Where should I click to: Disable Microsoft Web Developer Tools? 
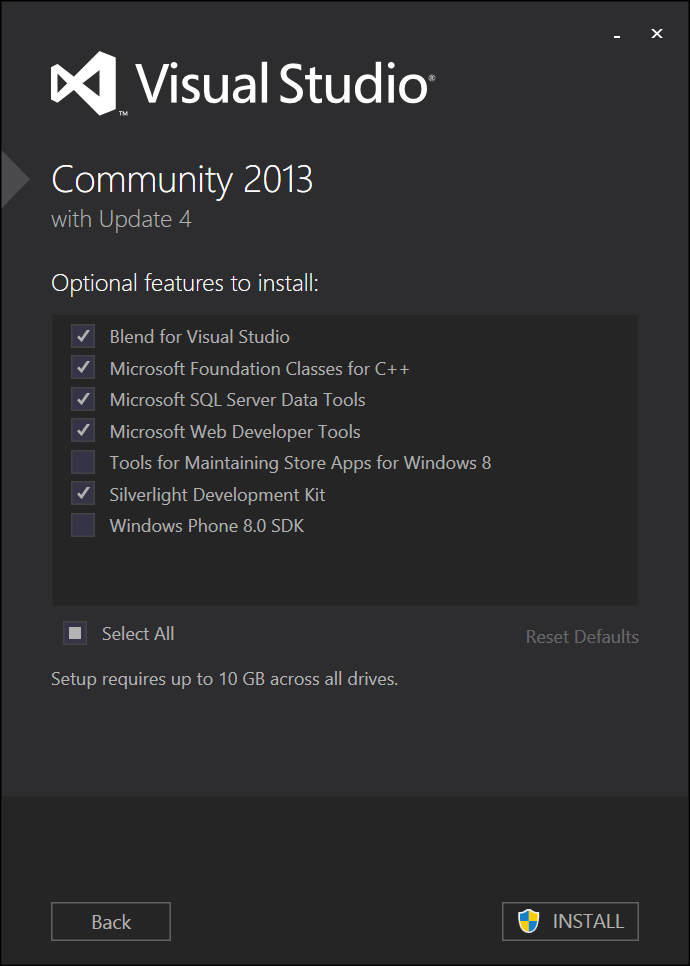83,430
